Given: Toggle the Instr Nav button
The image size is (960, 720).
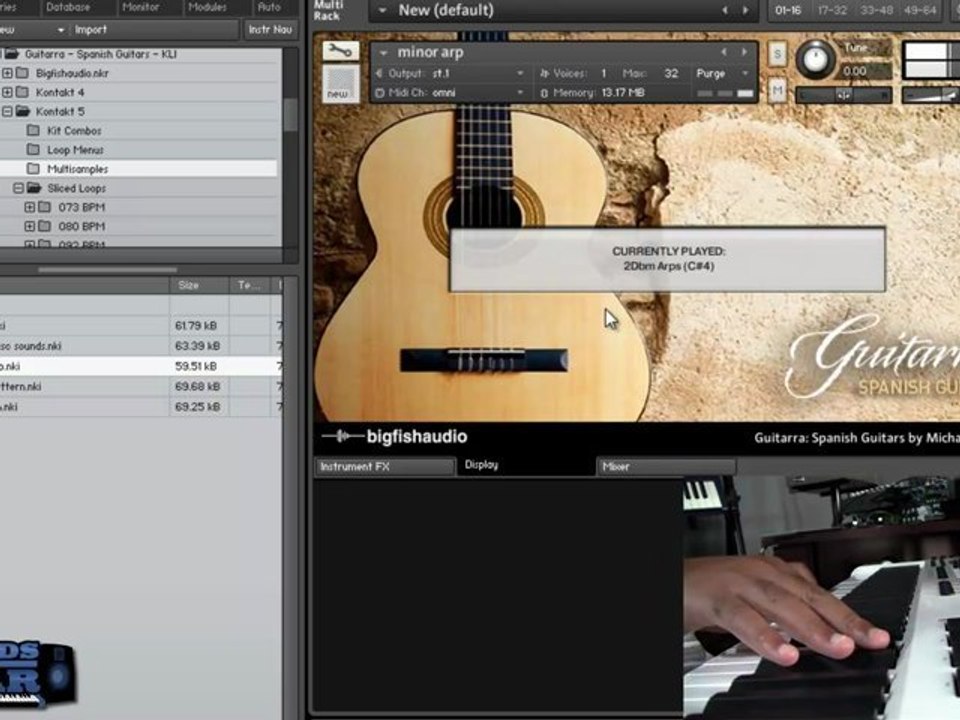Looking at the screenshot, I should pos(270,29).
